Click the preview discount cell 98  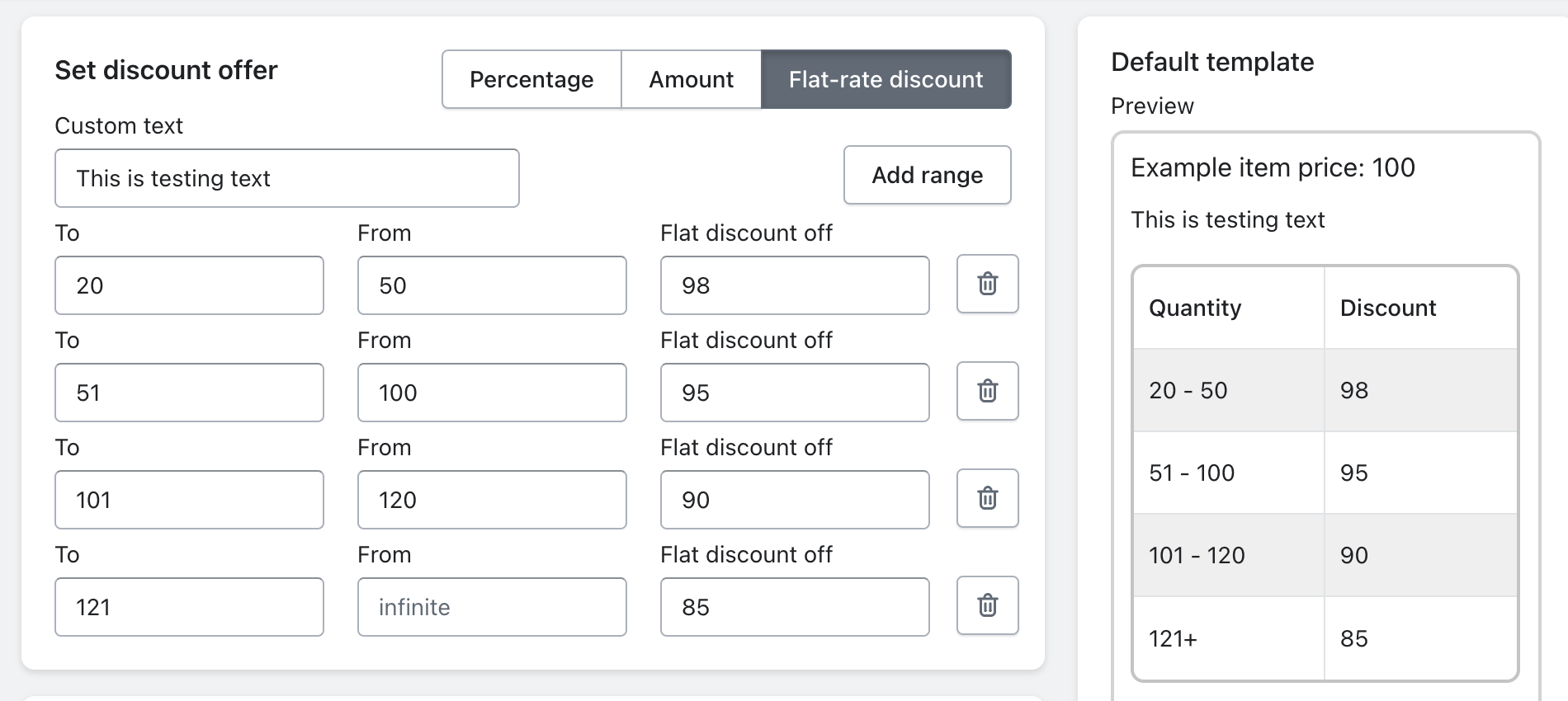(x=1420, y=390)
